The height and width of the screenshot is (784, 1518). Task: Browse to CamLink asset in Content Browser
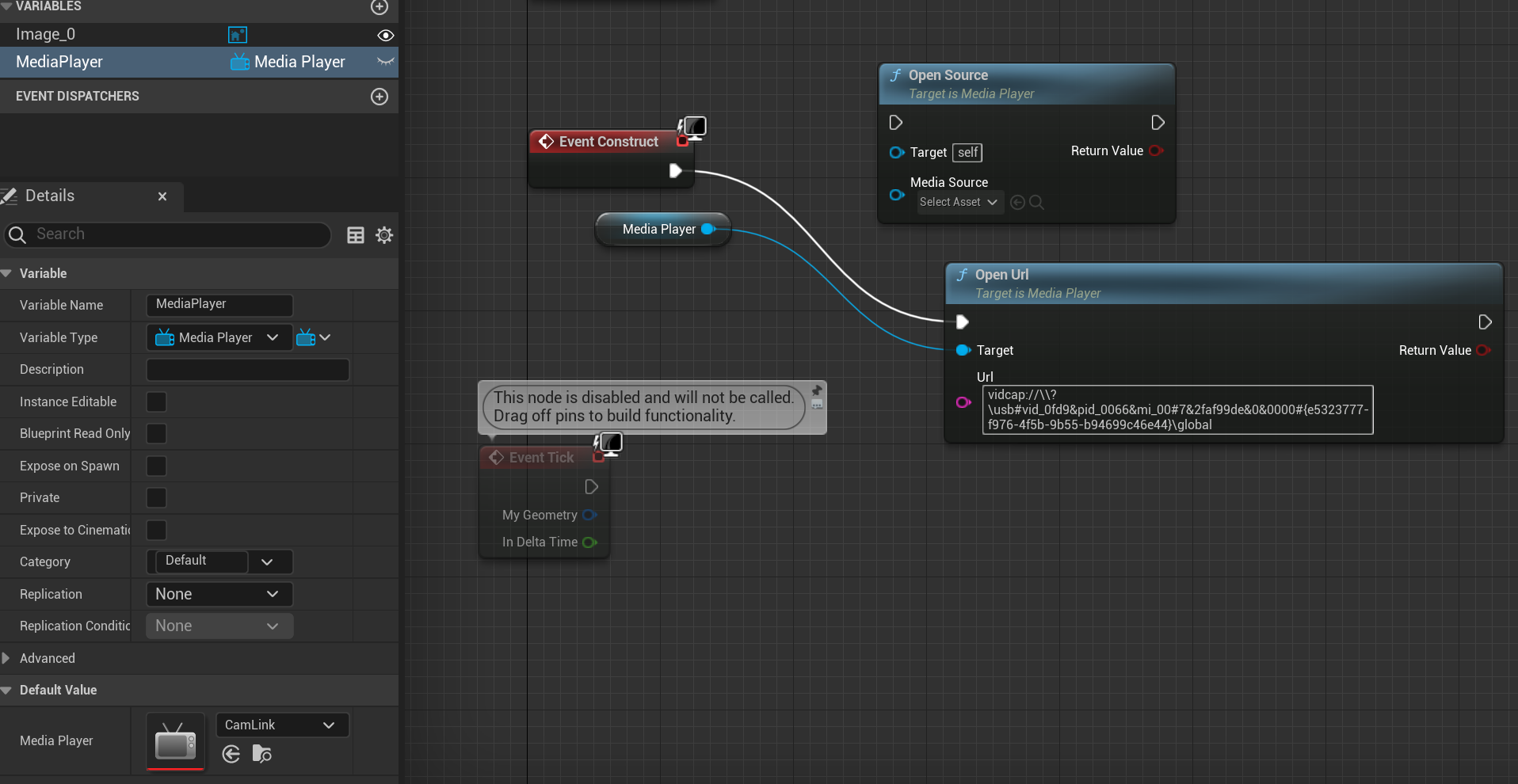[261, 754]
